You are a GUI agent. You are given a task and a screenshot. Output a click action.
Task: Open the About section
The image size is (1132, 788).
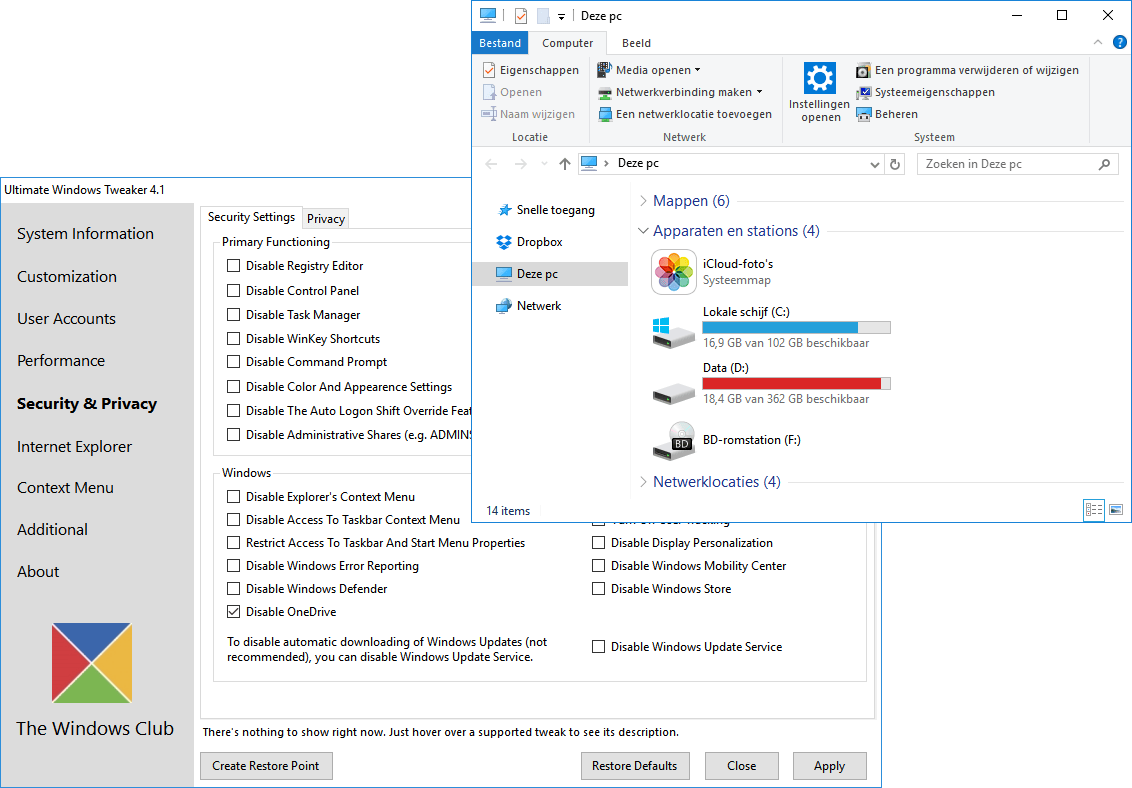(x=38, y=572)
